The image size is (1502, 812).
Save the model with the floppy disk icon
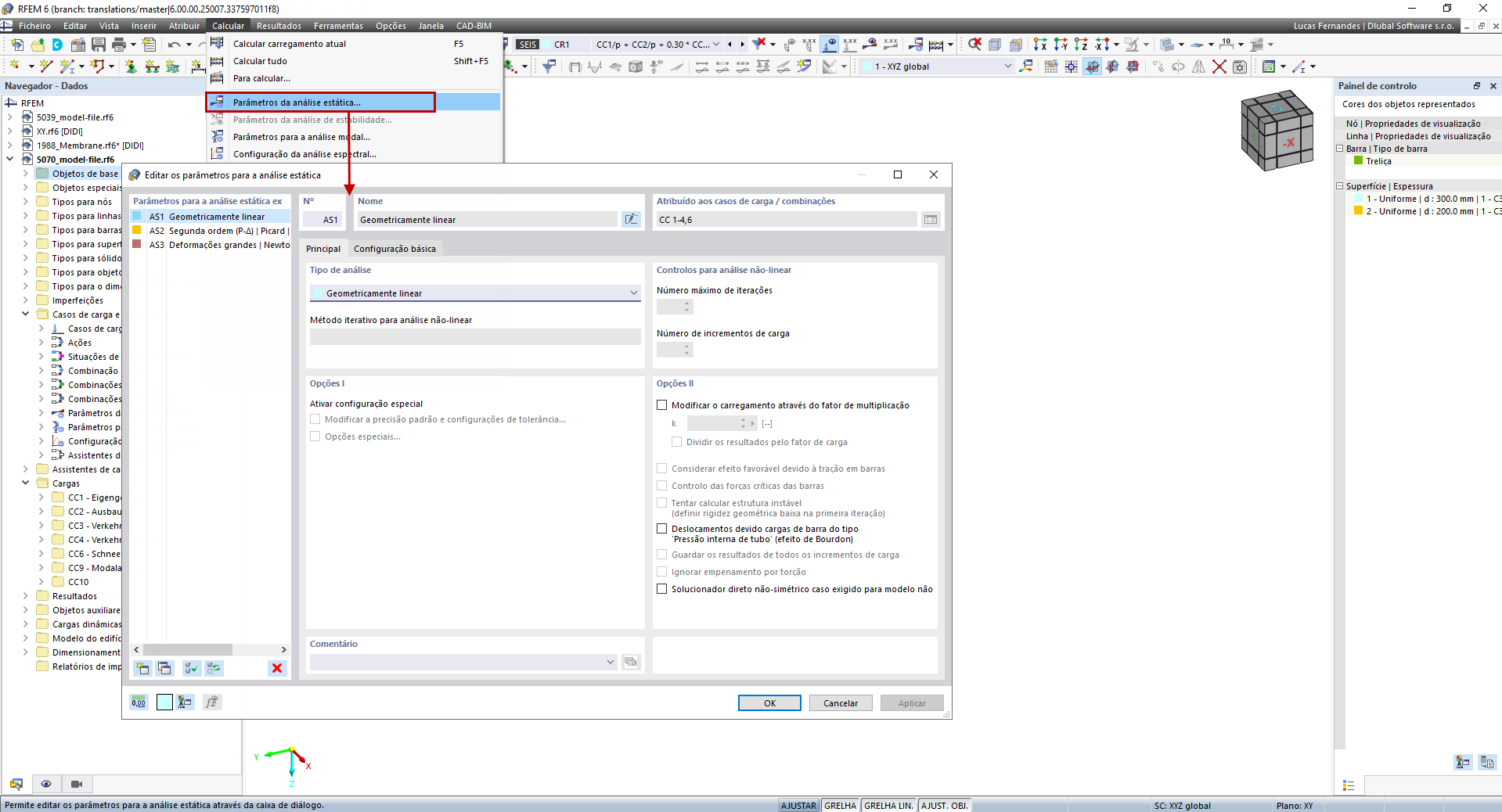coord(99,45)
